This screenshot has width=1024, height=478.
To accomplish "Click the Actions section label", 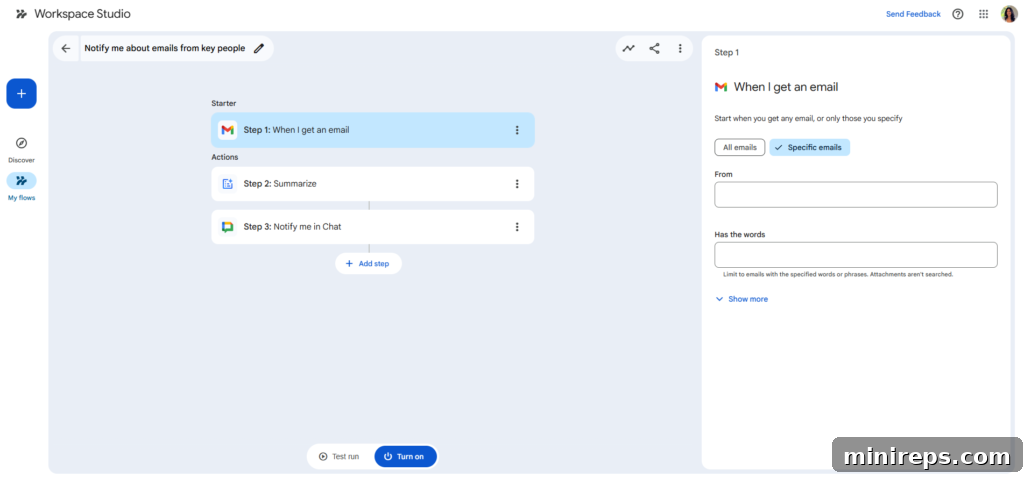I will click(225, 157).
